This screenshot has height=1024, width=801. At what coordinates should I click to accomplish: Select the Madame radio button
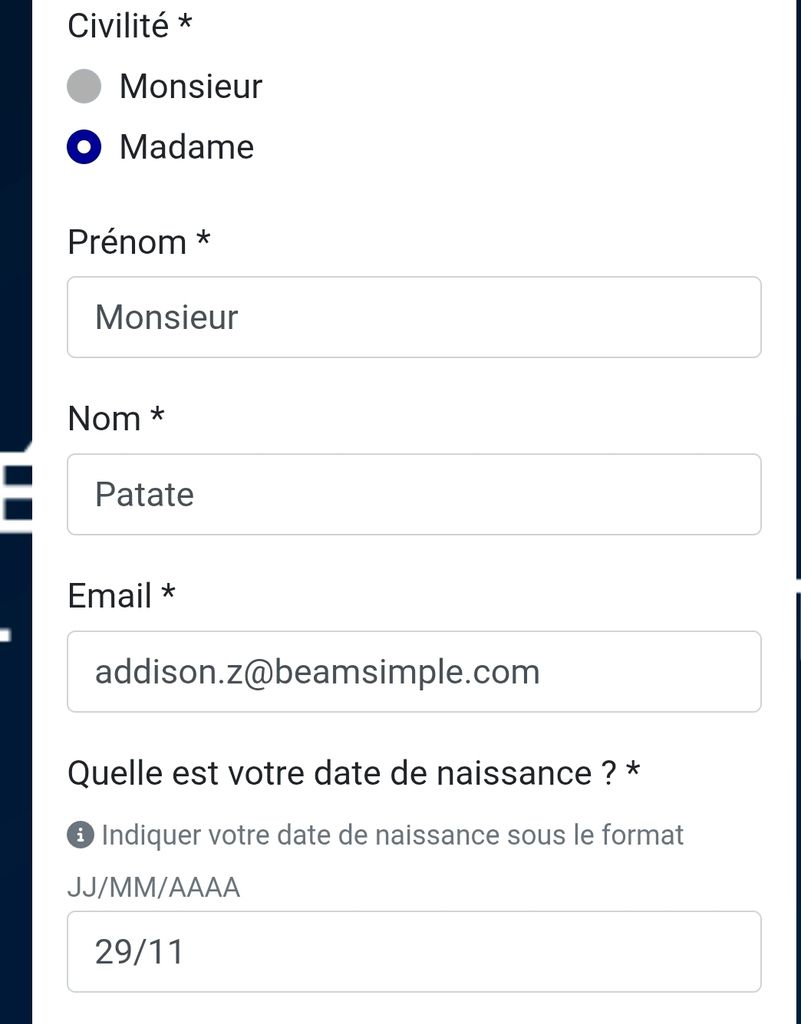pos(84,147)
